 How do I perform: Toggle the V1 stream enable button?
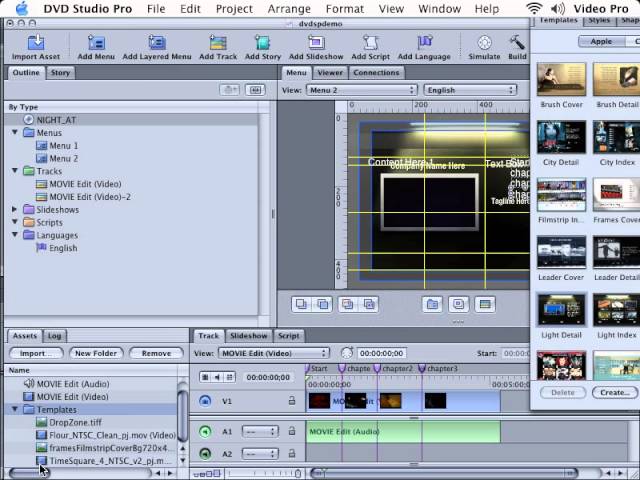pyautogui.click(x=205, y=401)
